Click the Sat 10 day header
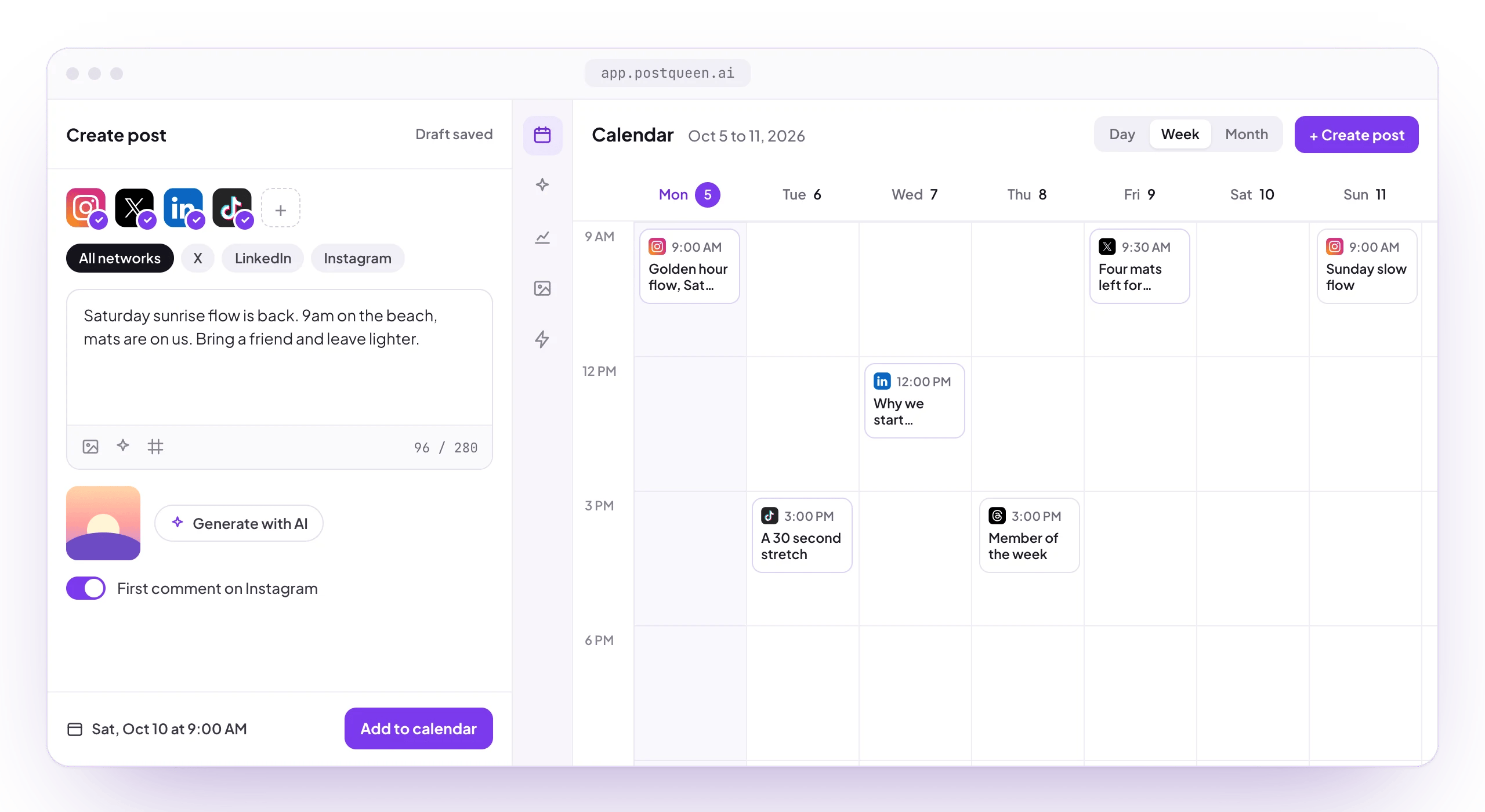Screen dimensions: 1485x812 (1252, 194)
